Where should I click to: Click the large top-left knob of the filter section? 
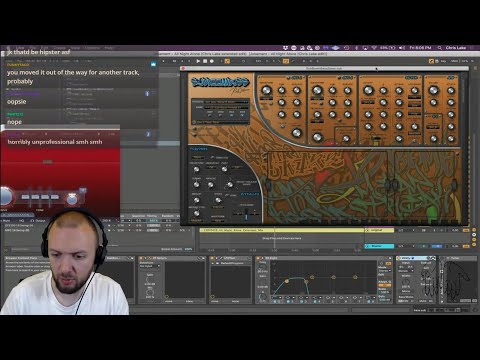(368, 90)
